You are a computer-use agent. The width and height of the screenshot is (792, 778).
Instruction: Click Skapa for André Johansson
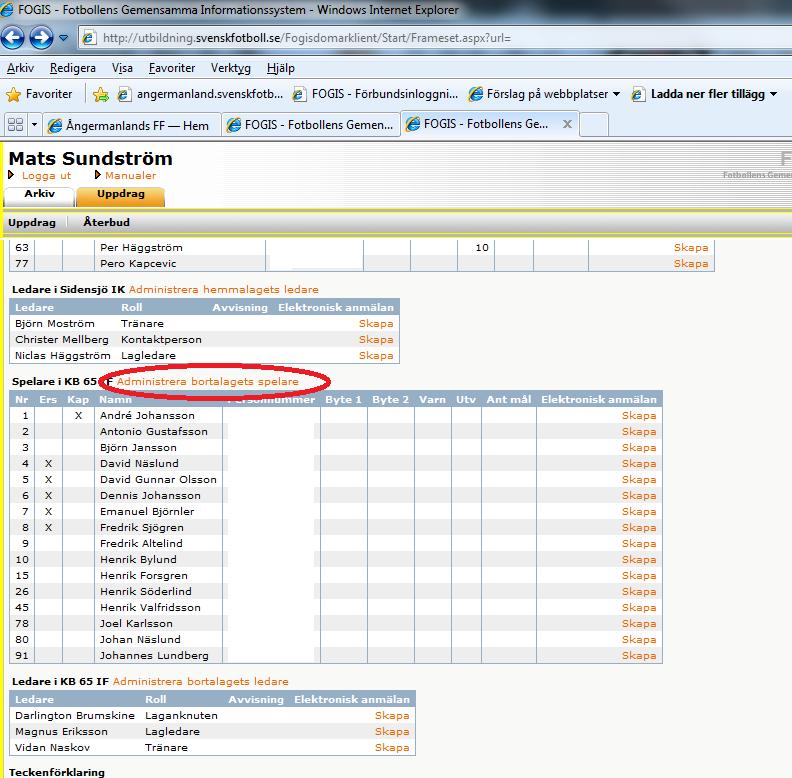click(x=639, y=415)
